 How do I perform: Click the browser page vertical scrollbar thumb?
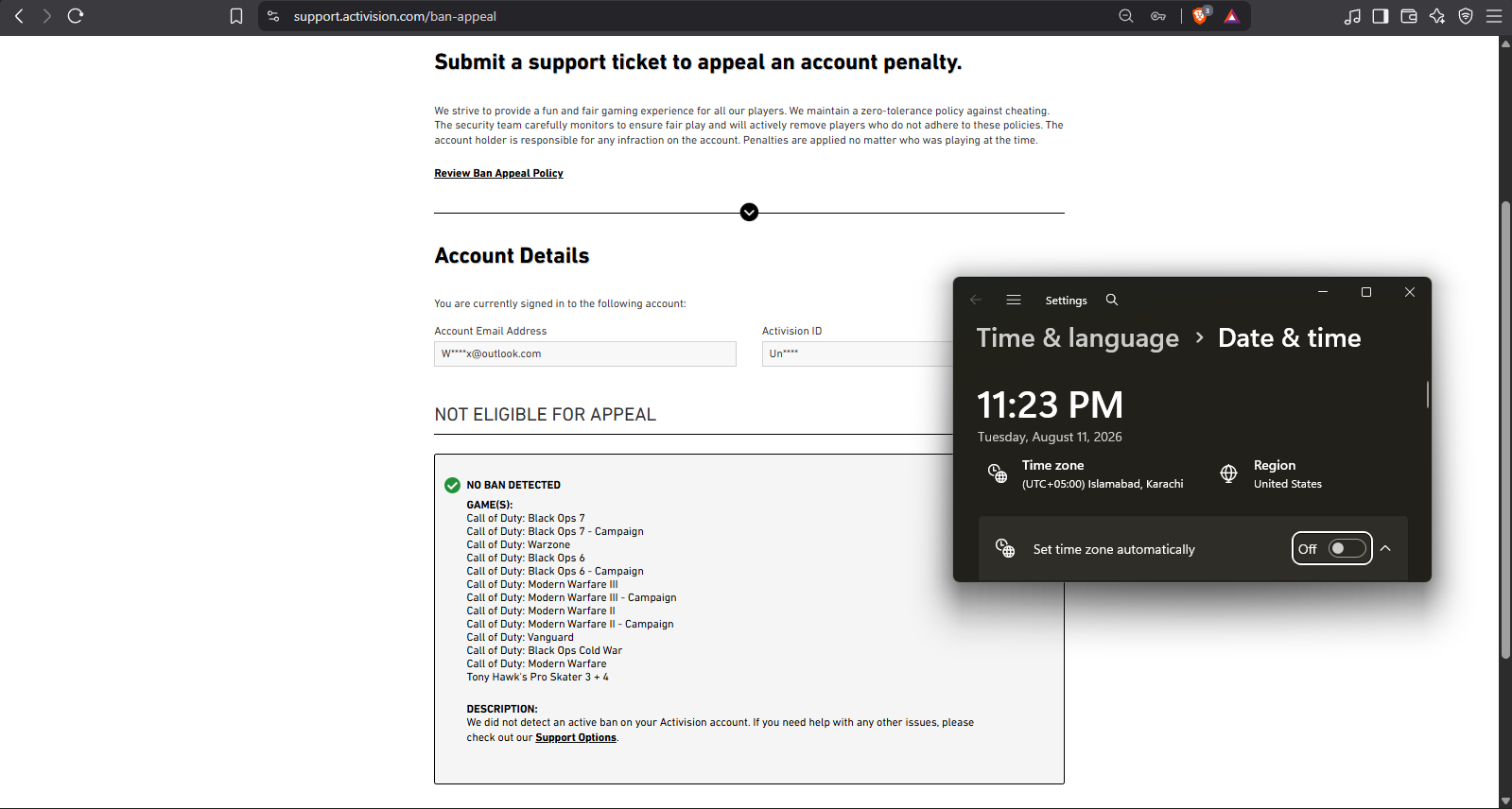click(1505, 430)
